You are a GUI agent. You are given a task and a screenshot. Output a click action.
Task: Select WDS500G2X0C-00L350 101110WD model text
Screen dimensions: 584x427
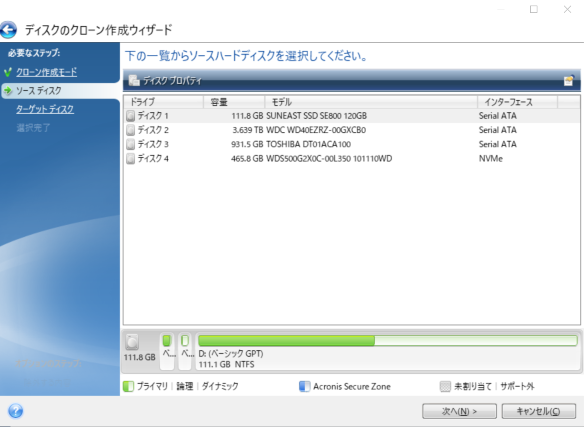[x=329, y=159]
